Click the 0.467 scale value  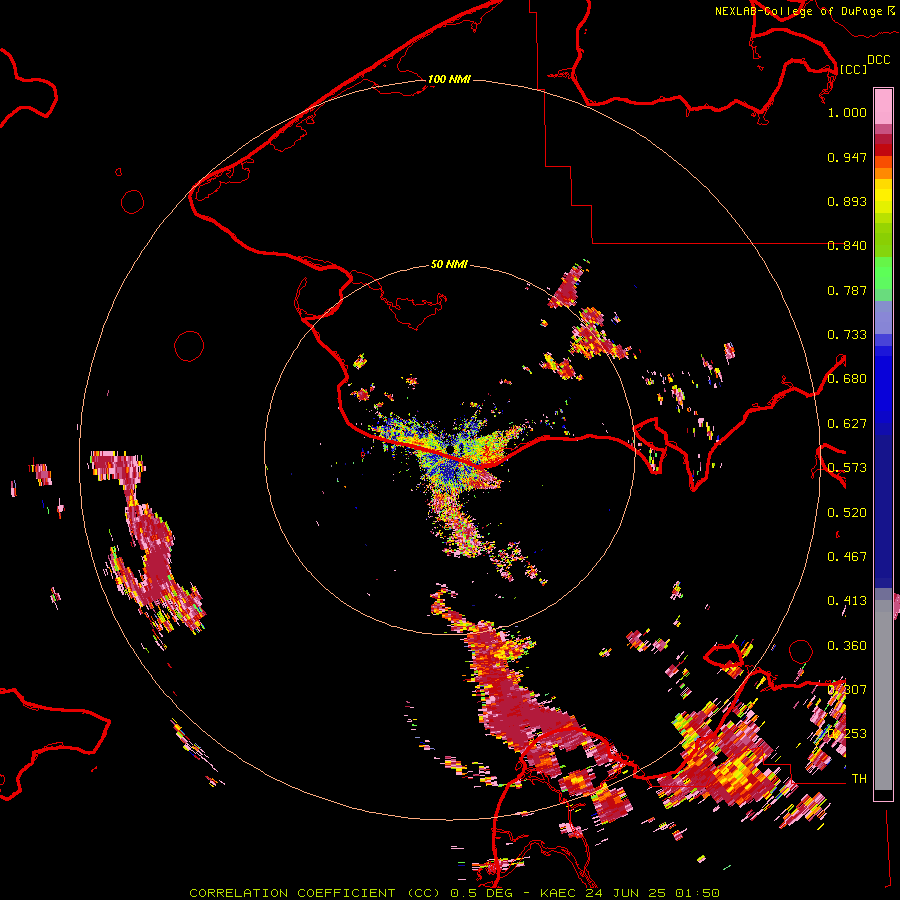[x=847, y=557]
